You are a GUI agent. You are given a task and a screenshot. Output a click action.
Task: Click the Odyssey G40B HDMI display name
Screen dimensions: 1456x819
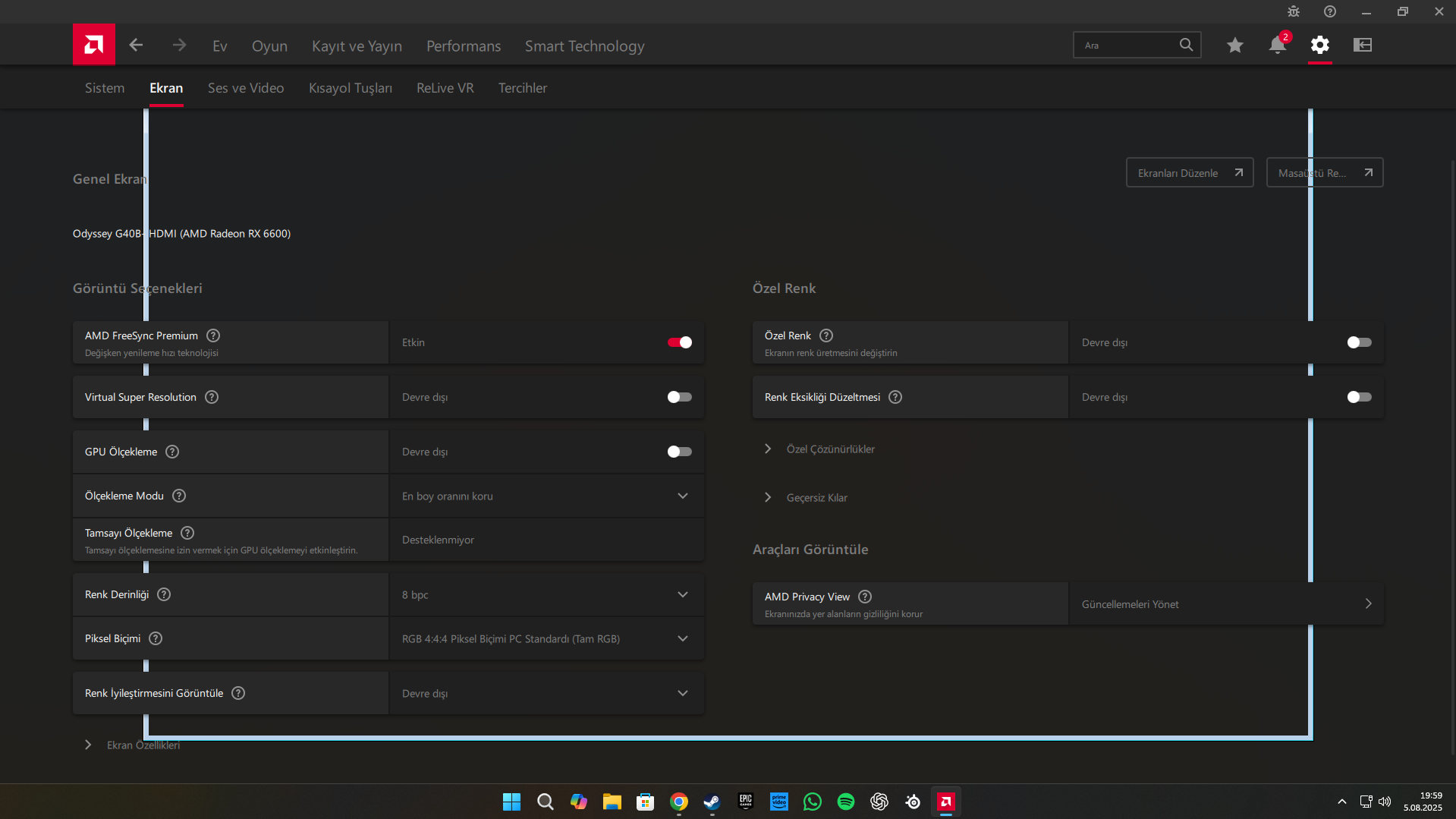pos(182,234)
